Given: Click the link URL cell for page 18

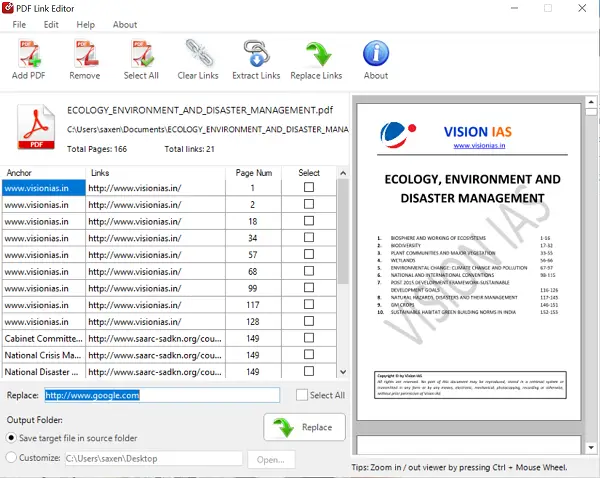Looking at the screenshot, I should pos(155,221).
